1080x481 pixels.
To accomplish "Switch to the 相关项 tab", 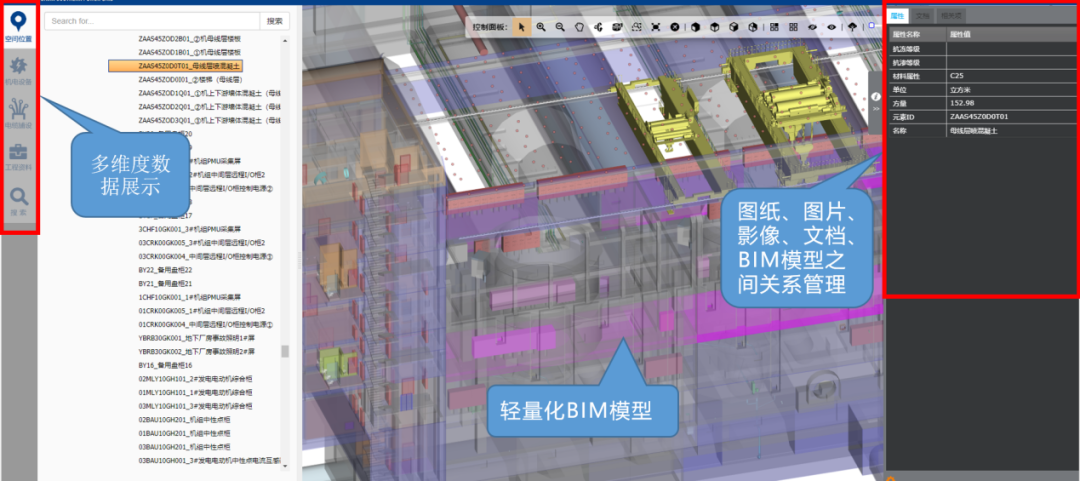I will [951, 16].
